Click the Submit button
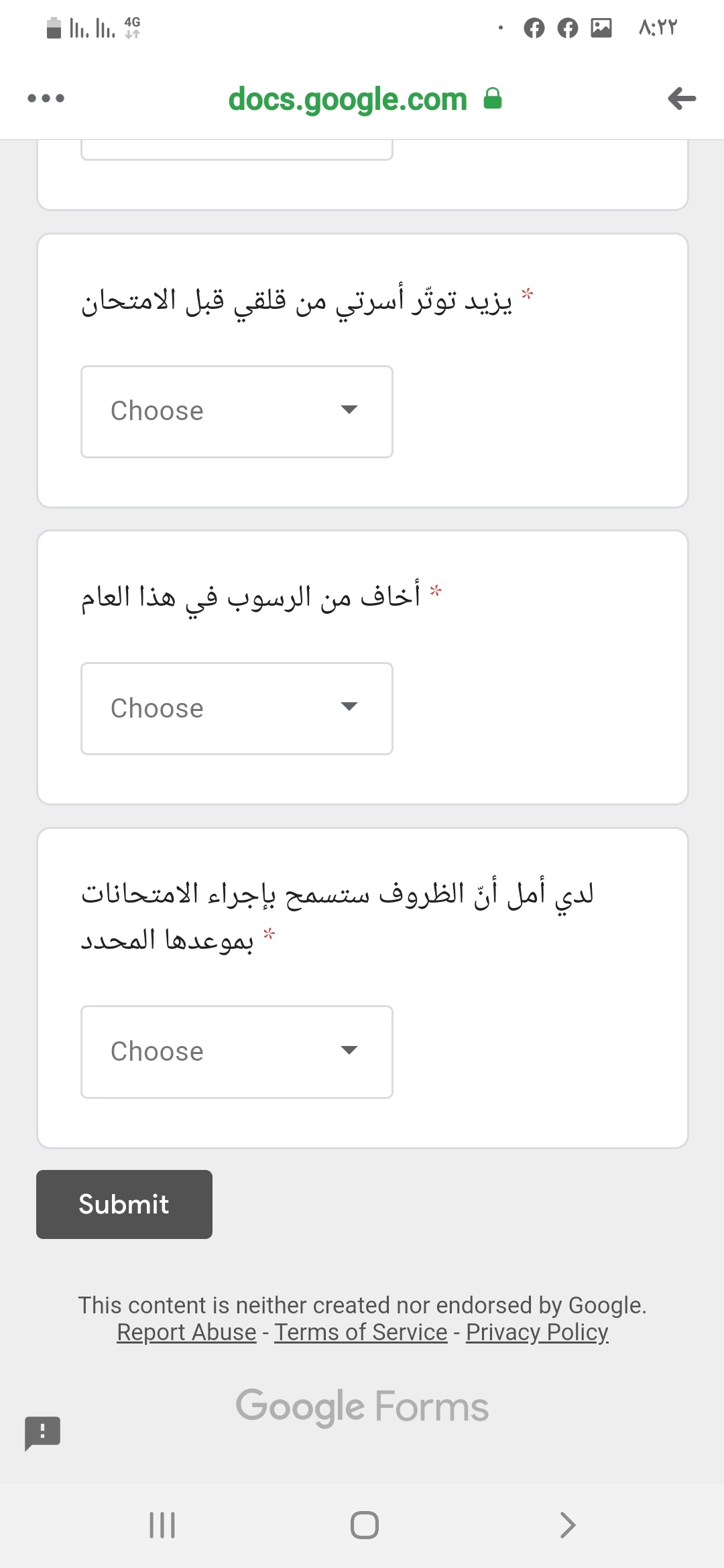 pyautogui.click(x=124, y=1204)
